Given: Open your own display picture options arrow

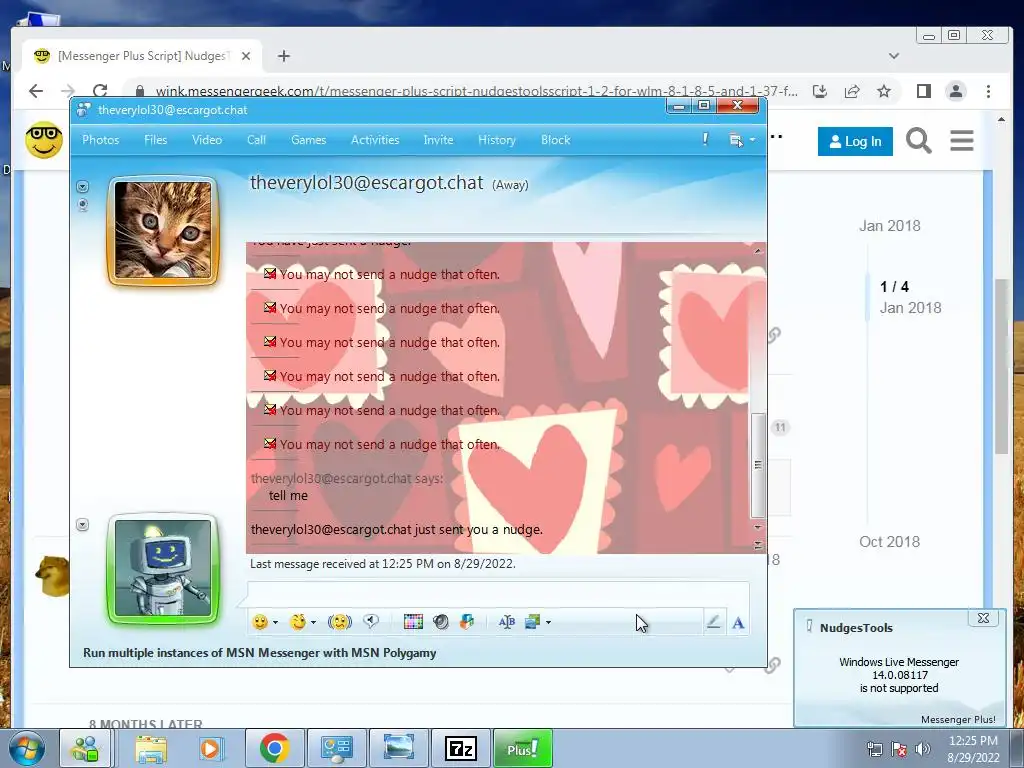Looking at the screenshot, I should 82,524.
